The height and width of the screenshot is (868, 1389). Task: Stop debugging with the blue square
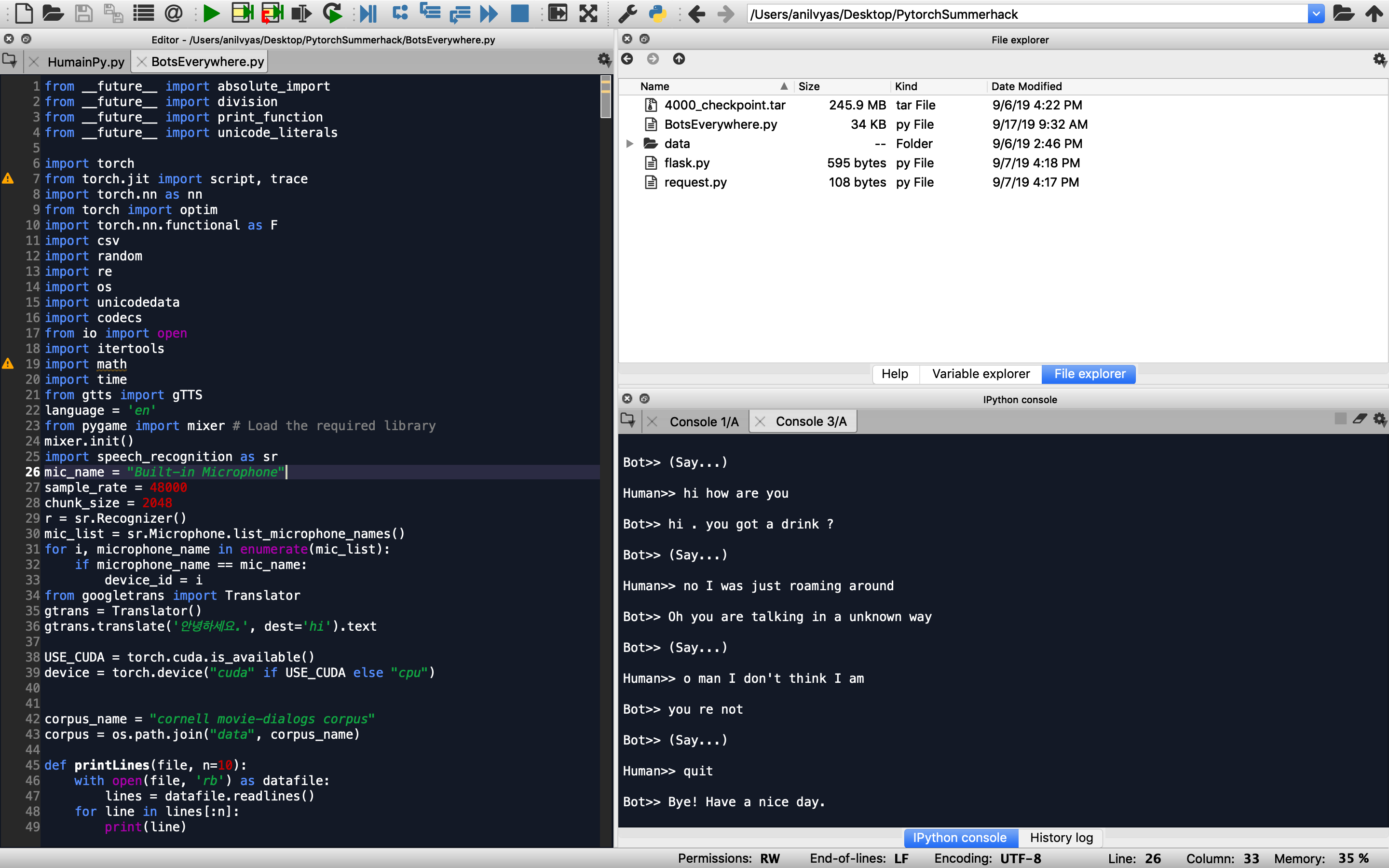(519, 13)
